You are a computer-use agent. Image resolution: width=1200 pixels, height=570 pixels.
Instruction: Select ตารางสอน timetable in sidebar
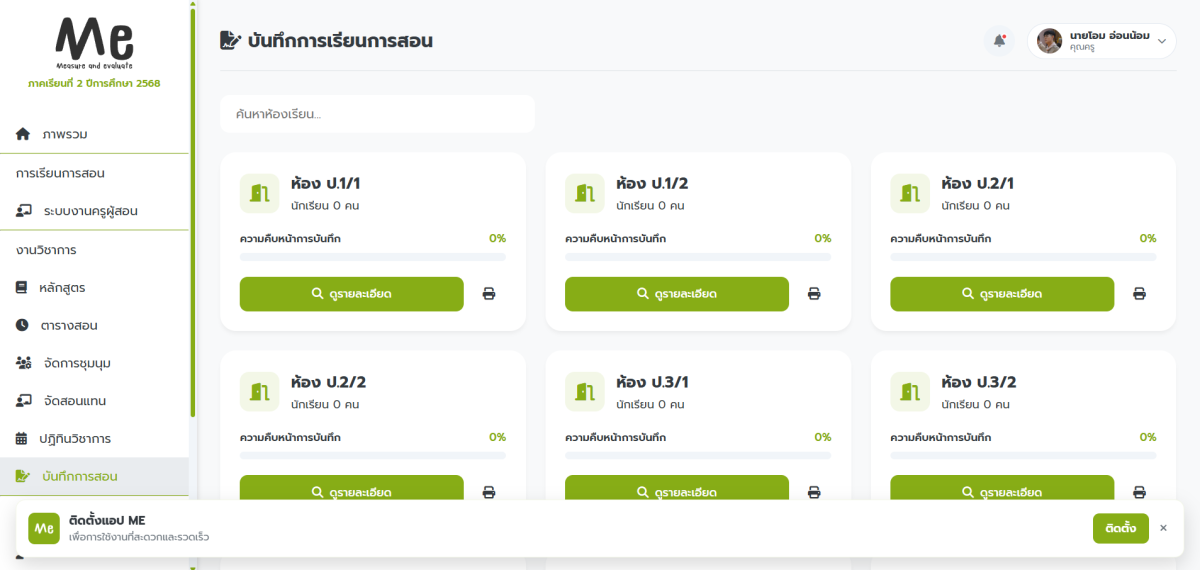point(68,326)
